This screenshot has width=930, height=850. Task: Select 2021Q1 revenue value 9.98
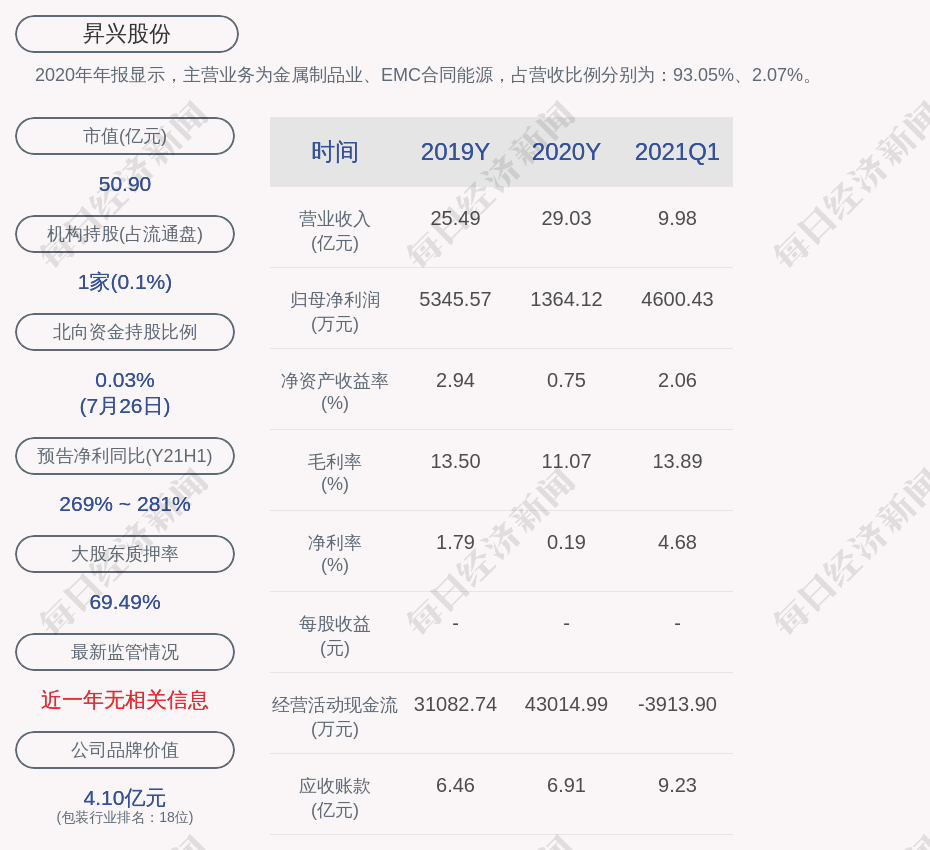pos(677,218)
